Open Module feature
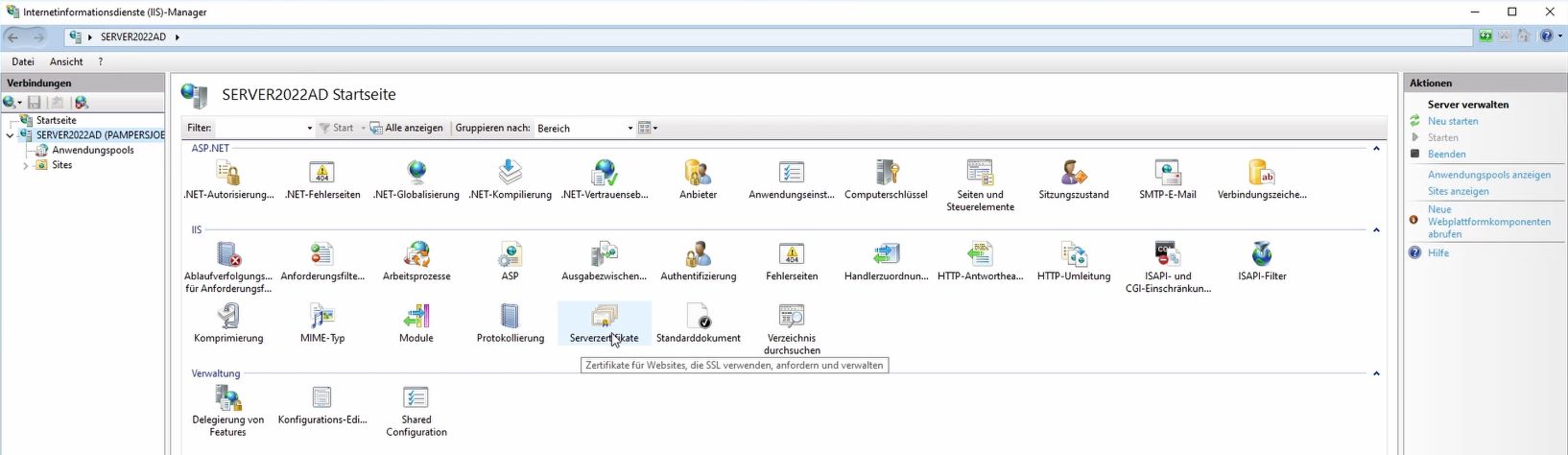The height and width of the screenshot is (455, 1568). tap(416, 323)
